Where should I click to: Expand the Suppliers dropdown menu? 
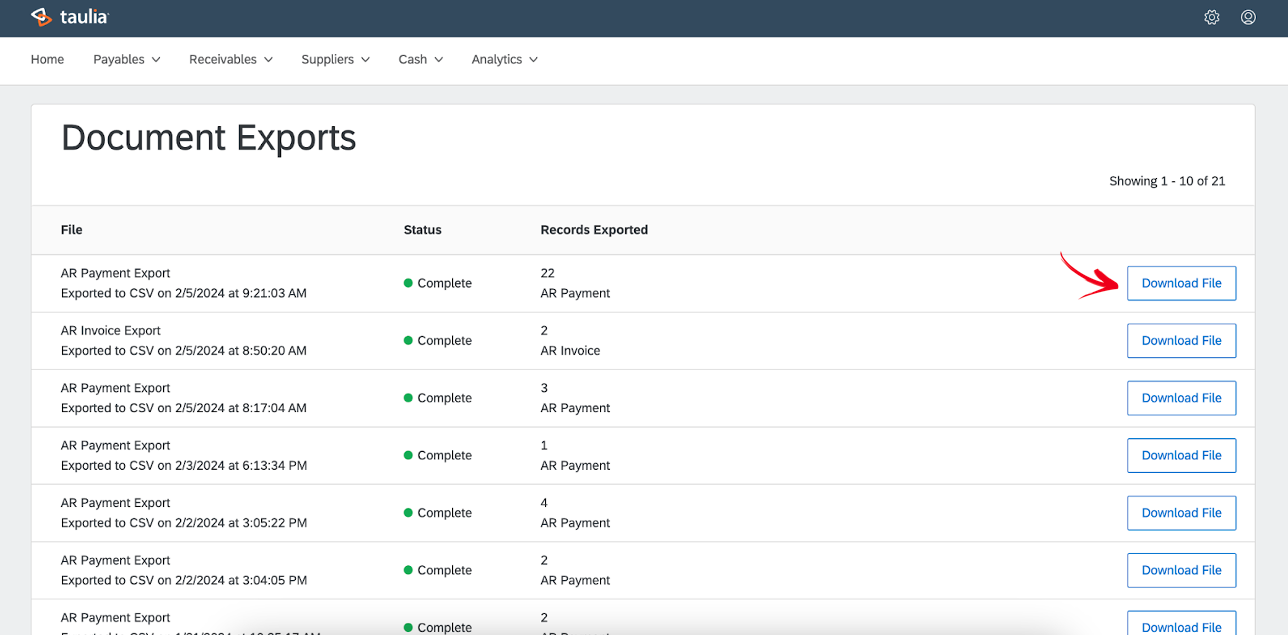(336, 59)
